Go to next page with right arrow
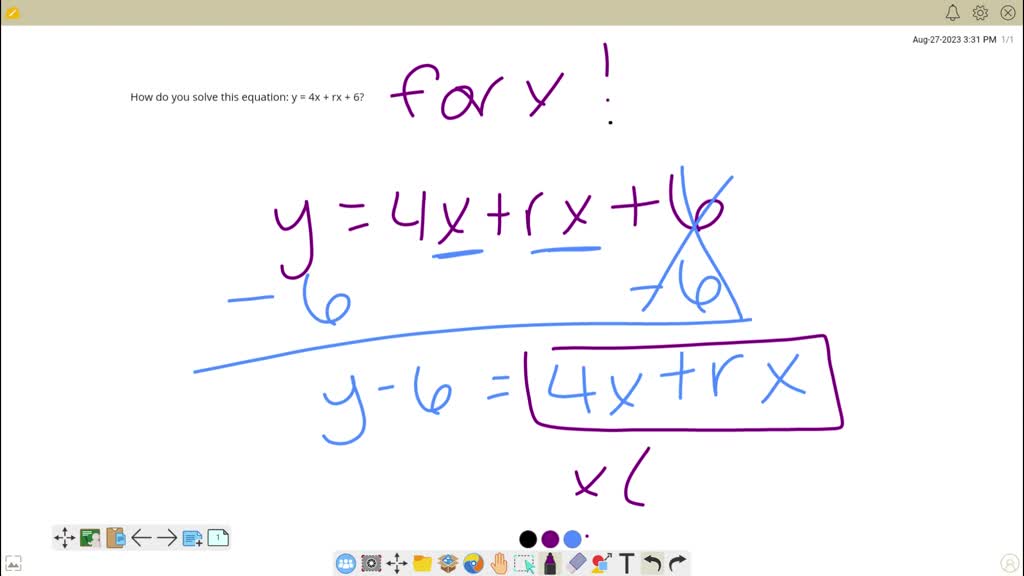The width and height of the screenshot is (1024, 576). 167,538
